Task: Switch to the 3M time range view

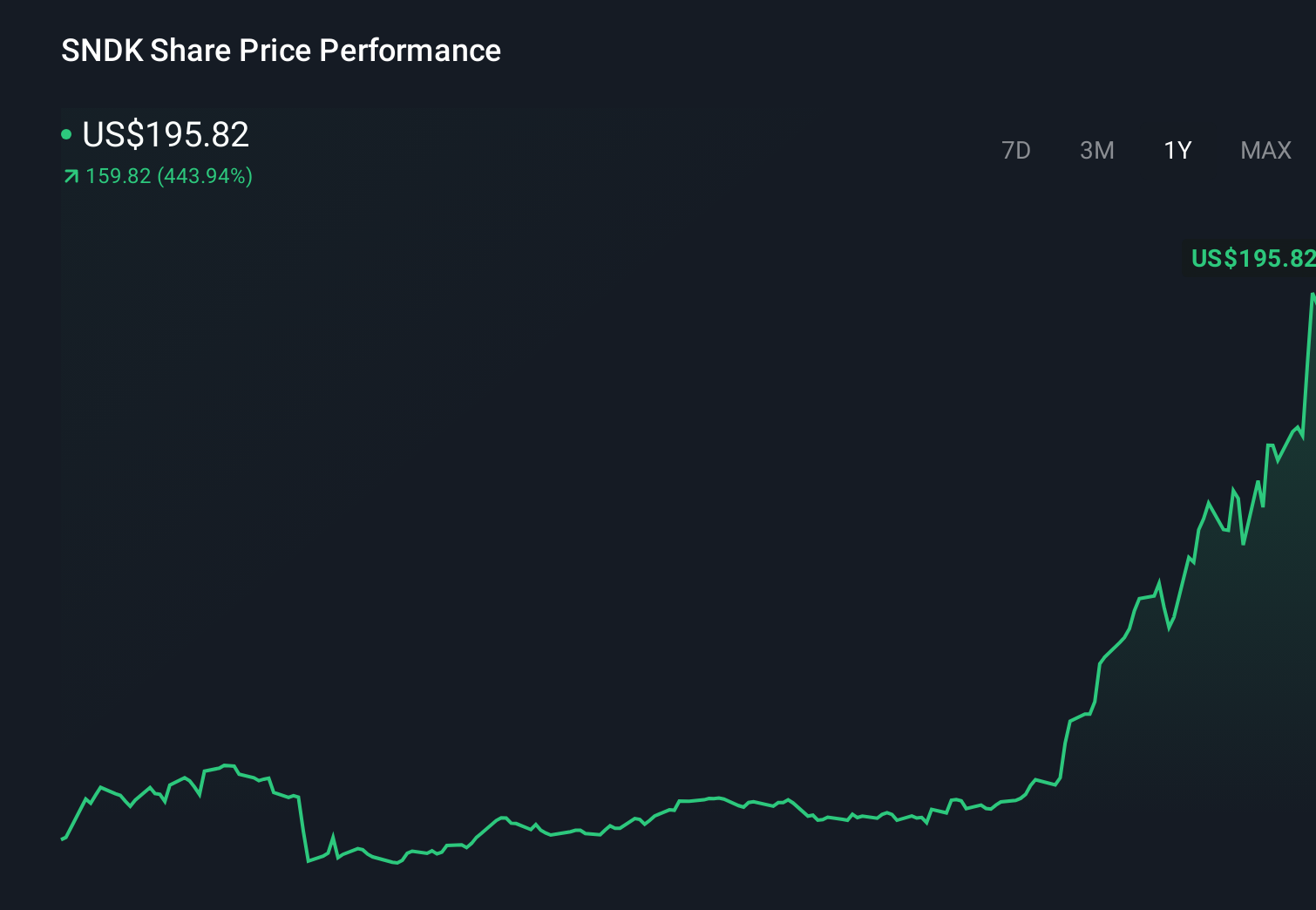Action: [1096, 150]
